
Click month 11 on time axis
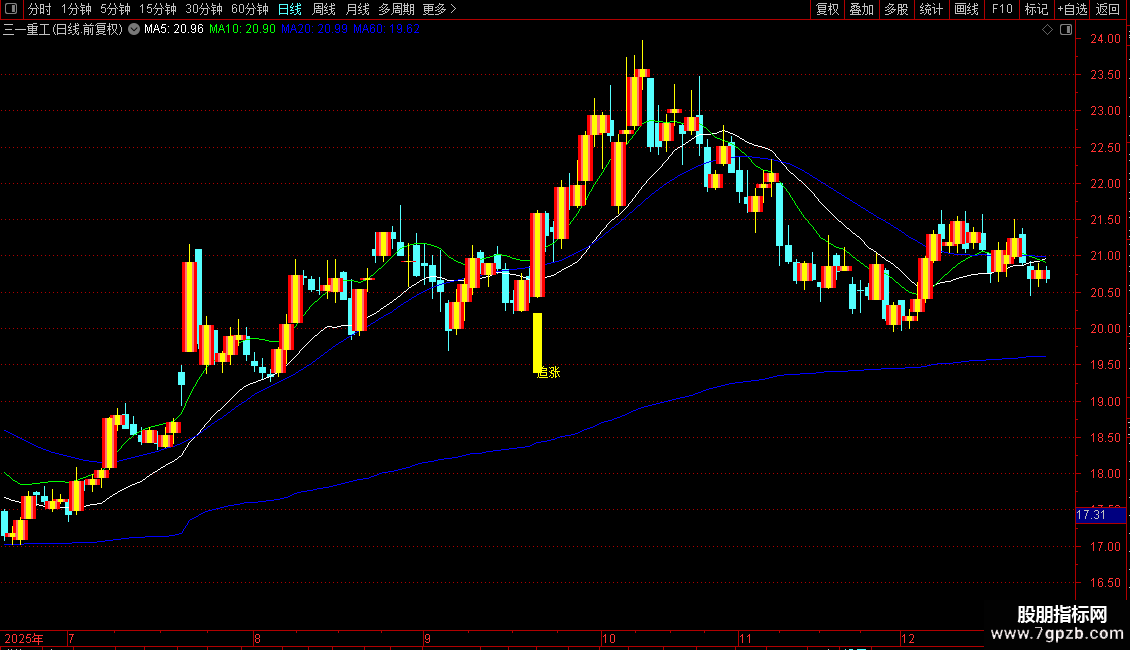(x=744, y=638)
